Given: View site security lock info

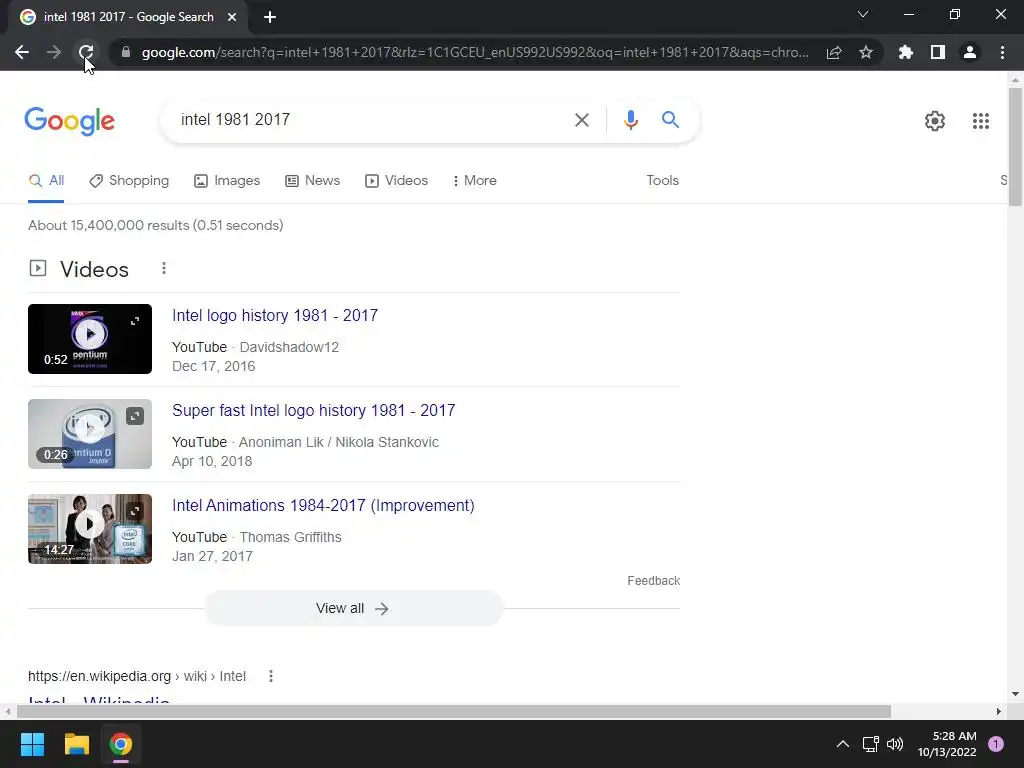Looking at the screenshot, I should pos(126,52).
